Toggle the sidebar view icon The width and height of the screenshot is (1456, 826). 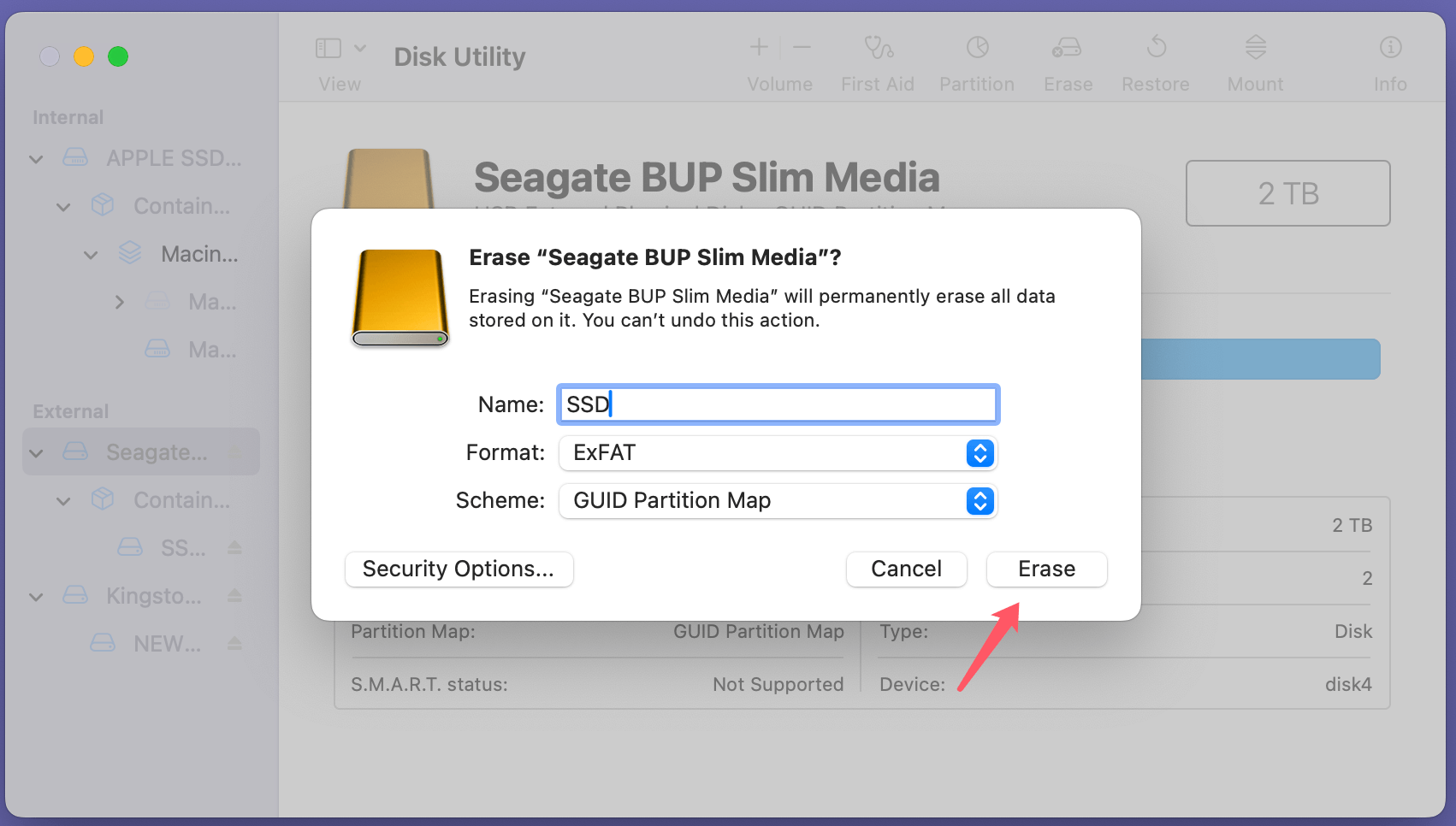(x=328, y=47)
